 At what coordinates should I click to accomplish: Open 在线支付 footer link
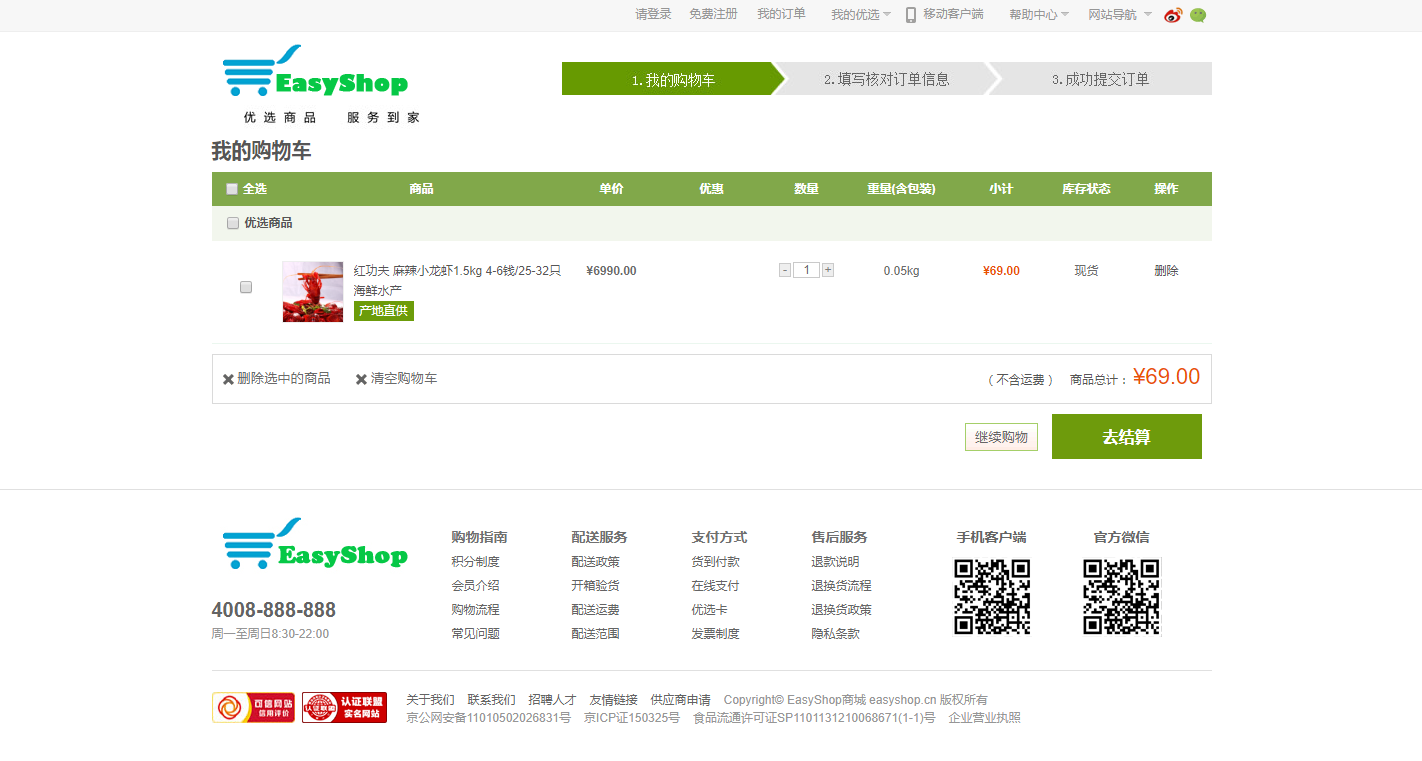pyautogui.click(x=715, y=586)
